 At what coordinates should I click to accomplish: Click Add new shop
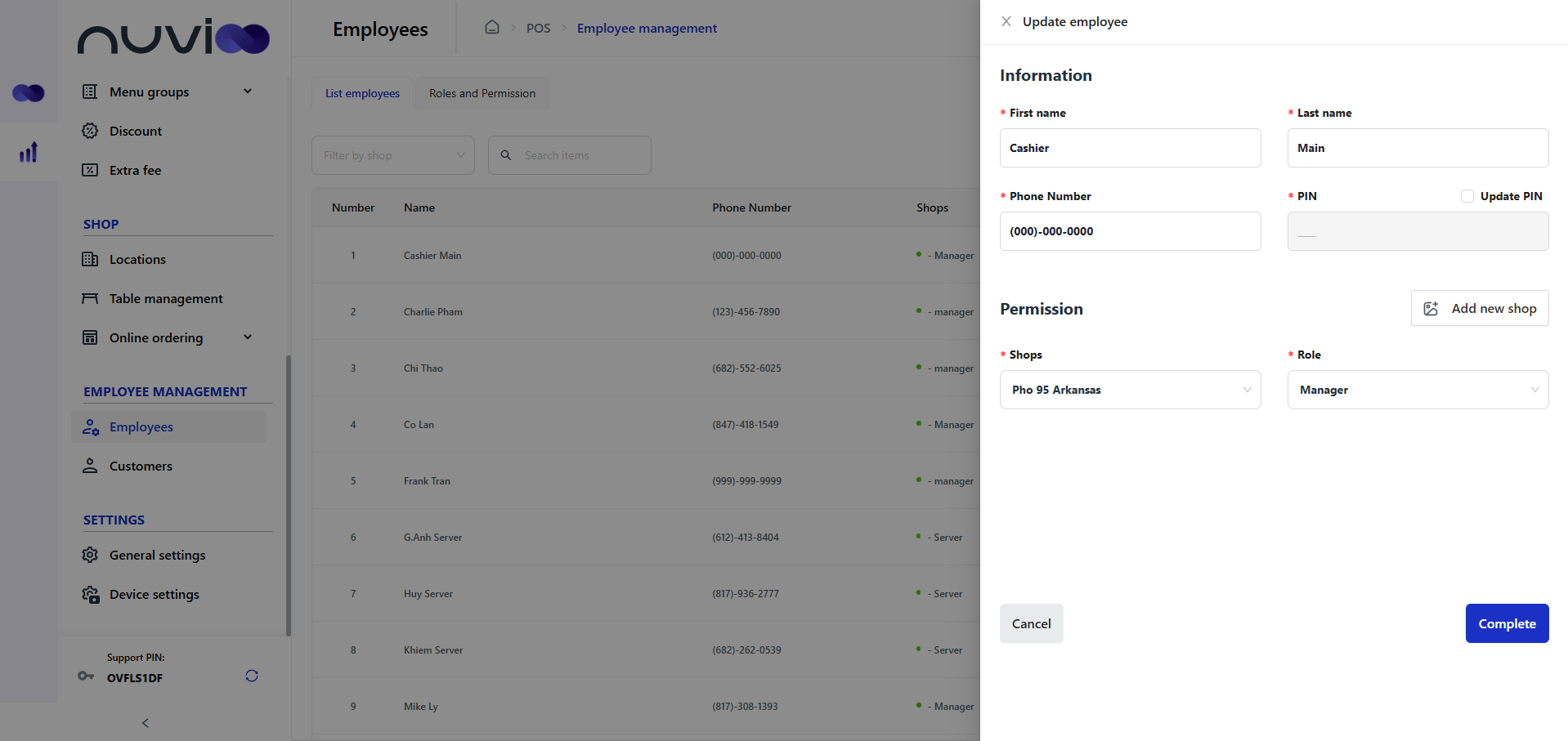pos(1479,308)
